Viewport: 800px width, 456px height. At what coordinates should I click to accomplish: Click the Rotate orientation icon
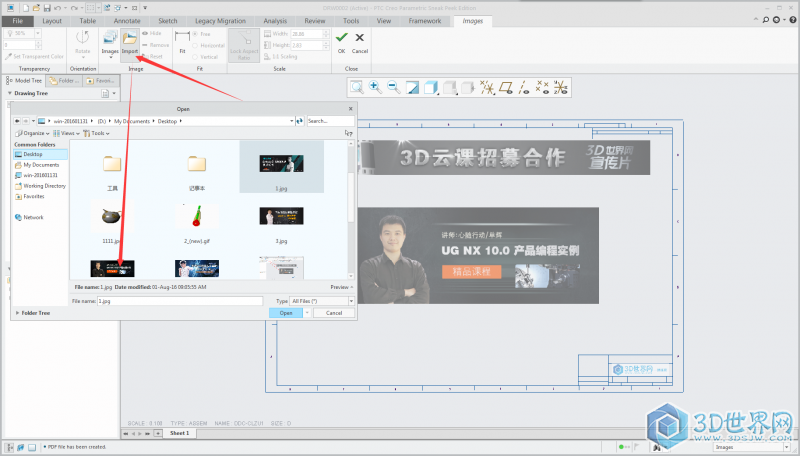(x=83, y=38)
